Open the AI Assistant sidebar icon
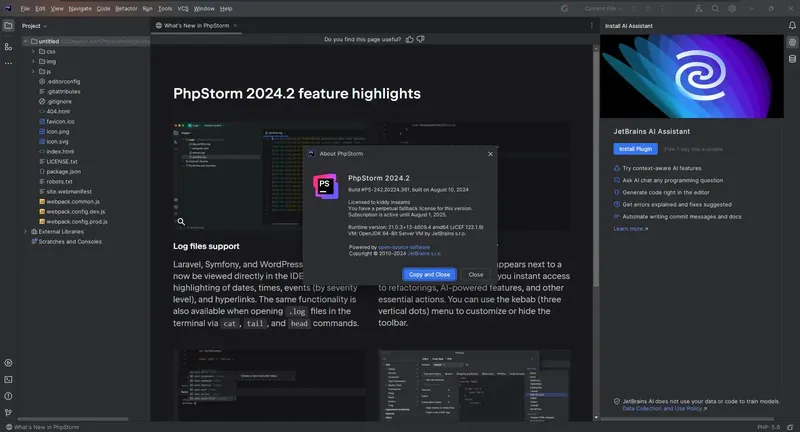800x432 pixels. [792, 42]
